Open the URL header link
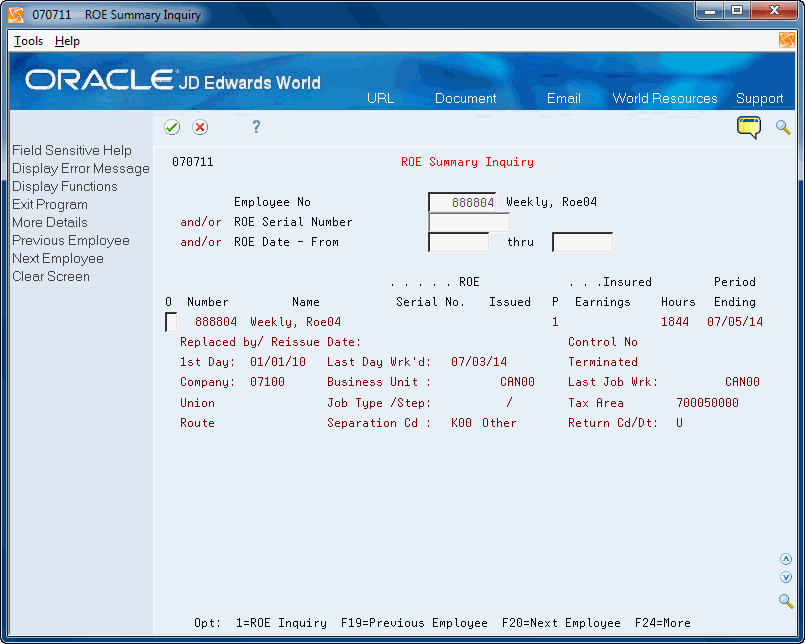The width and height of the screenshot is (805, 644). 380,98
